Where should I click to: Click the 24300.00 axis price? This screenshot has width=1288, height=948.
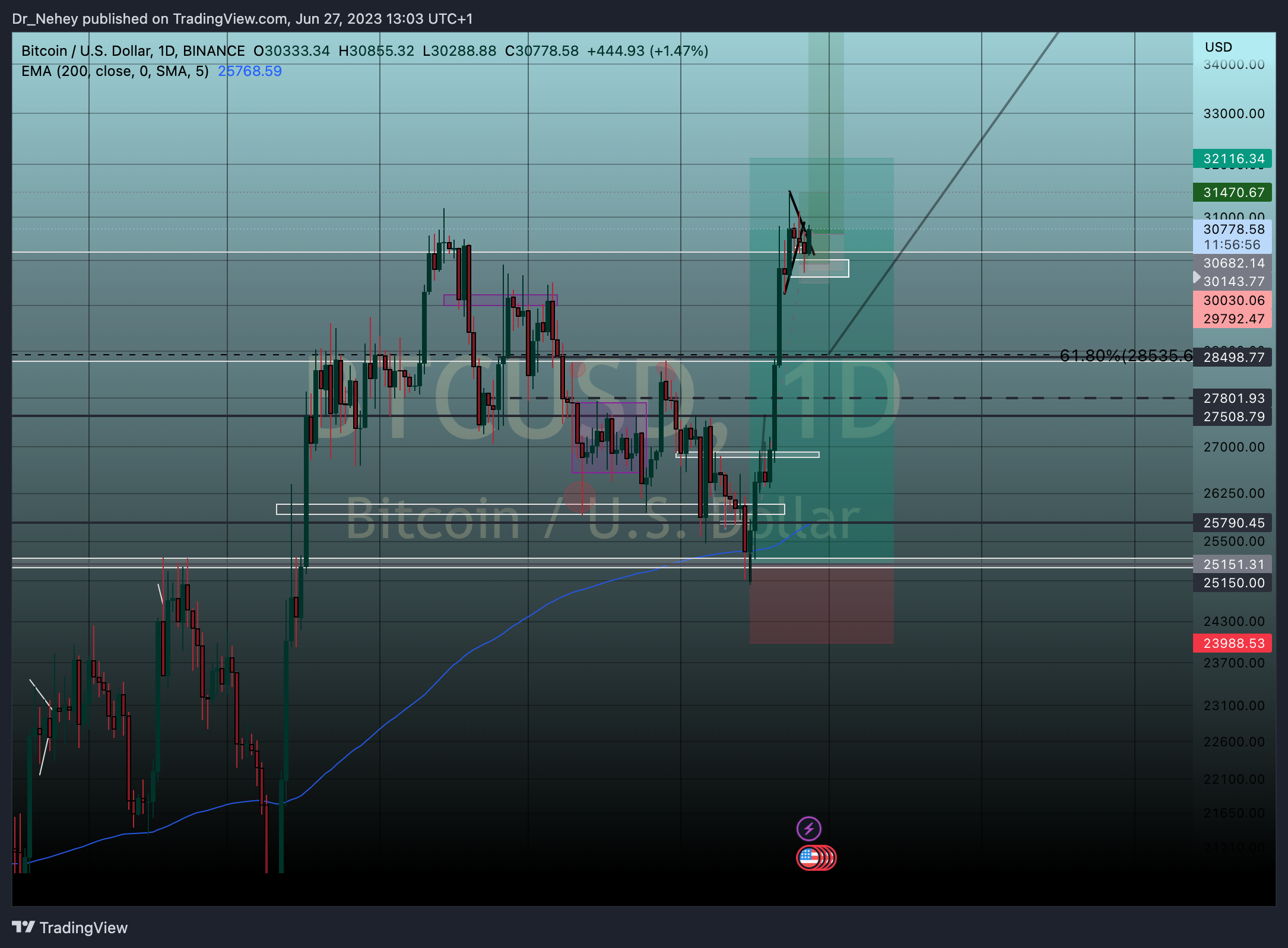[1233, 621]
